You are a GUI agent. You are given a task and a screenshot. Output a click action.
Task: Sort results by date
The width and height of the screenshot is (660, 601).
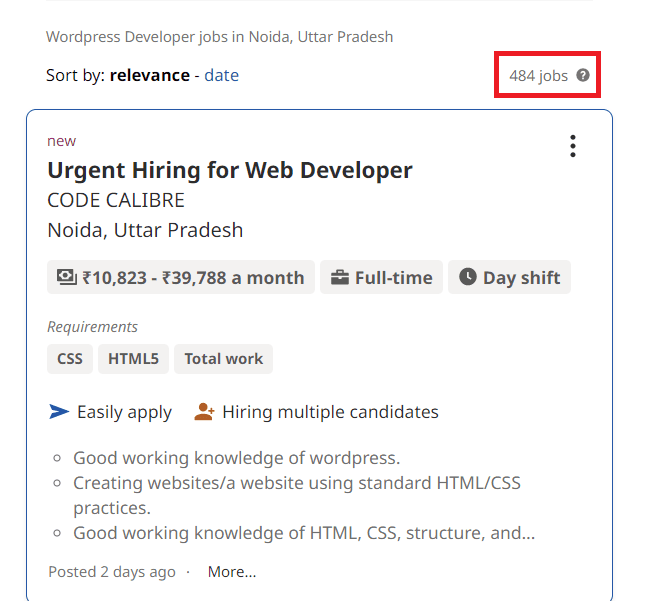(x=221, y=75)
